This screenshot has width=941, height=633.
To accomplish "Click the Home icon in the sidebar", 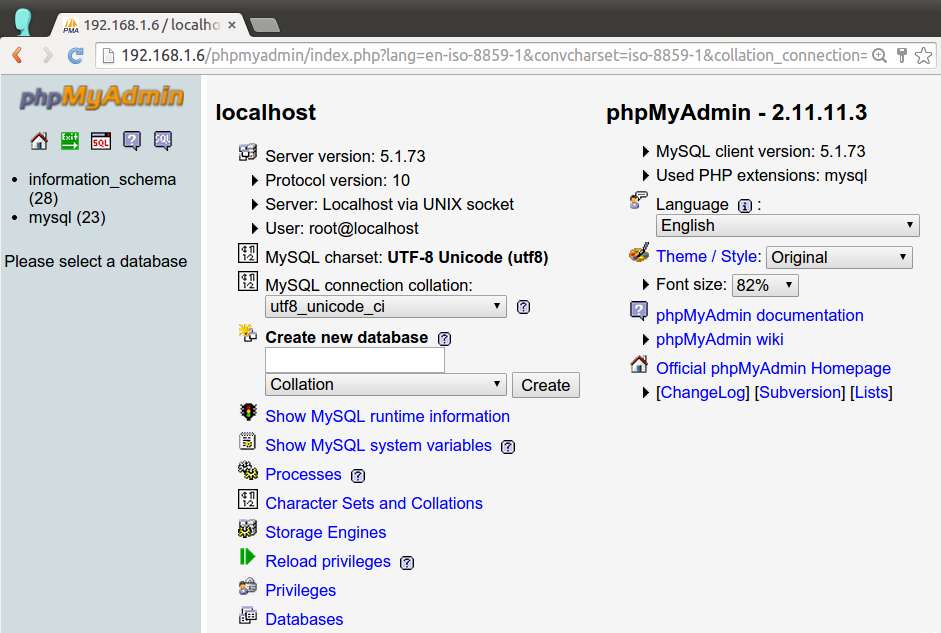I will (x=38, y=141).
